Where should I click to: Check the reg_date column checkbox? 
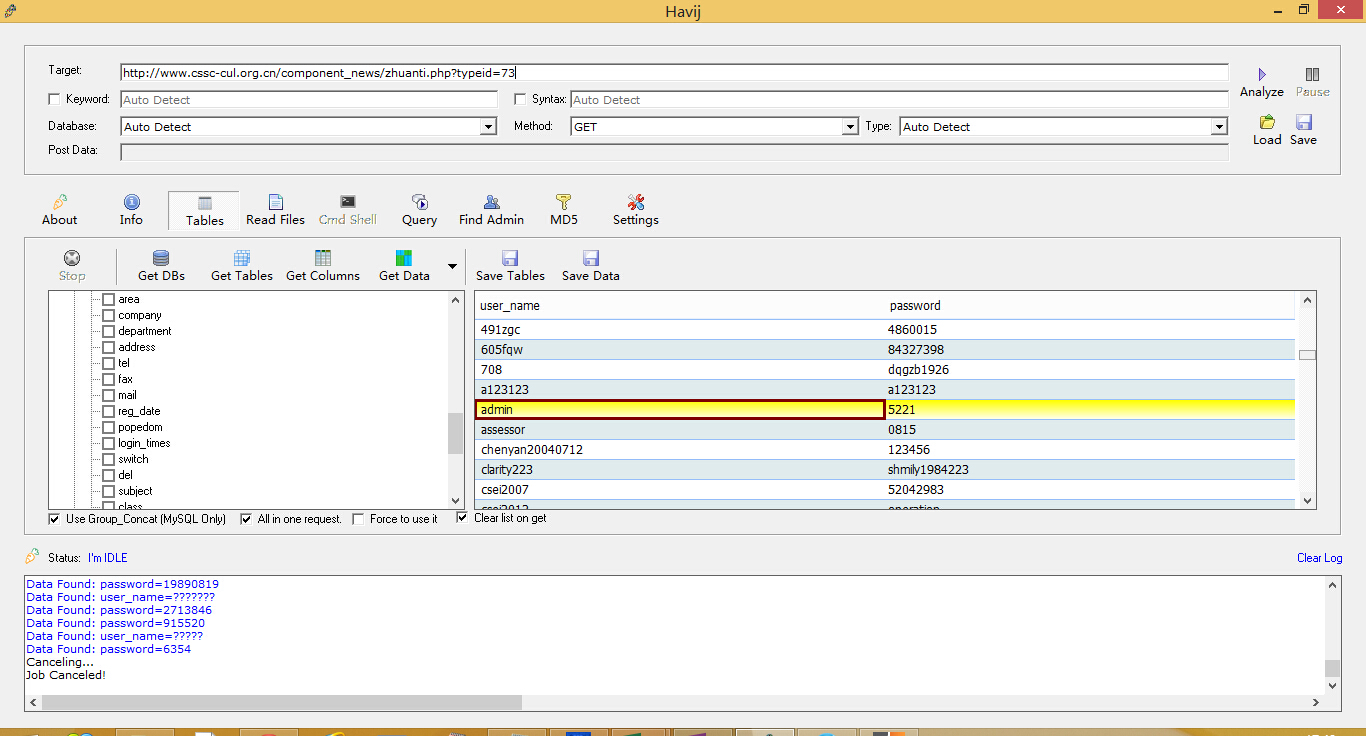coord(108,411)
